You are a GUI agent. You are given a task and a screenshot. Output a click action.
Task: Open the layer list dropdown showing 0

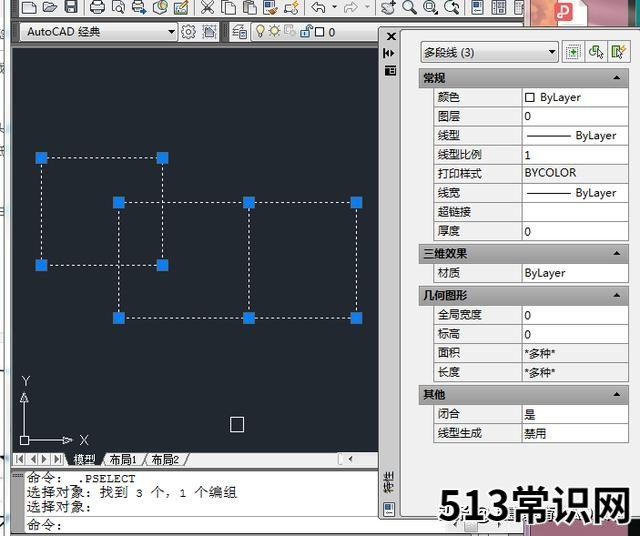tap(316, 32)
